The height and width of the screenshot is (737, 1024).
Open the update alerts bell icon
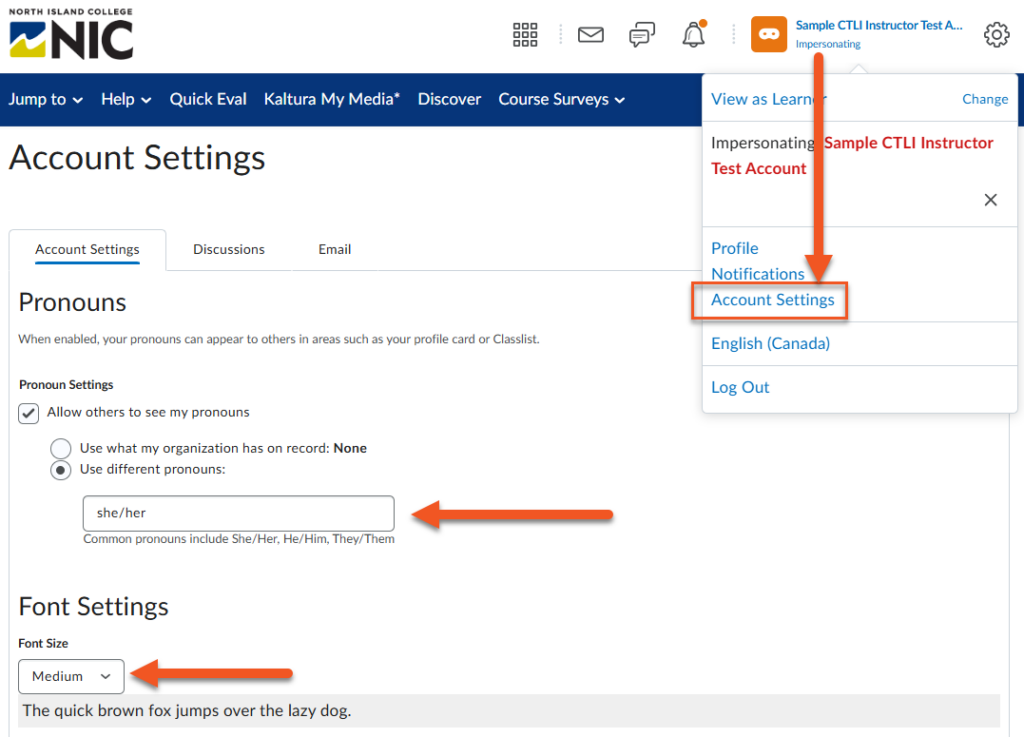693,35
